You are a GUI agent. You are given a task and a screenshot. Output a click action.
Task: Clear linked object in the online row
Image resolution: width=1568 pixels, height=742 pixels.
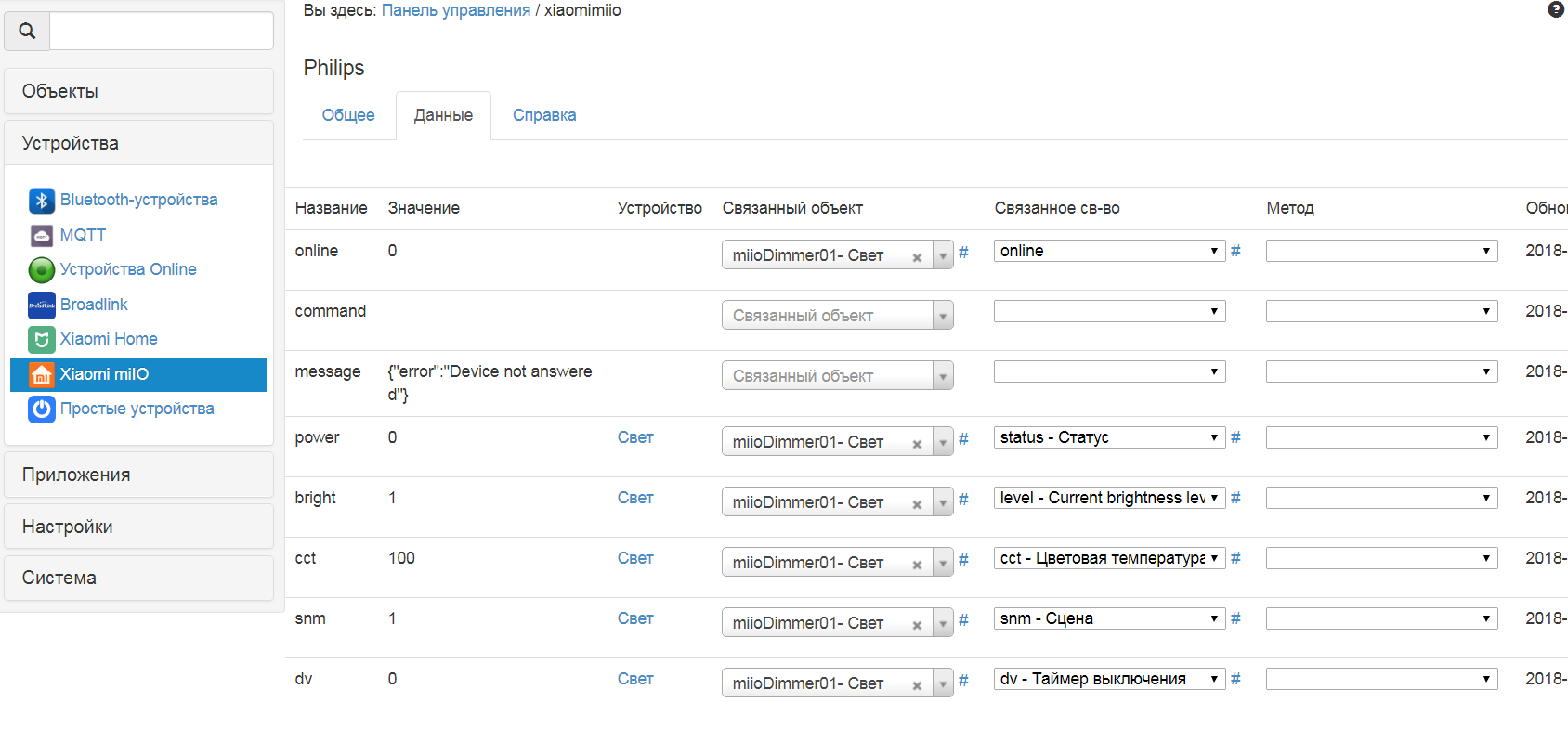pyautogui.click(x=917, y=257)
